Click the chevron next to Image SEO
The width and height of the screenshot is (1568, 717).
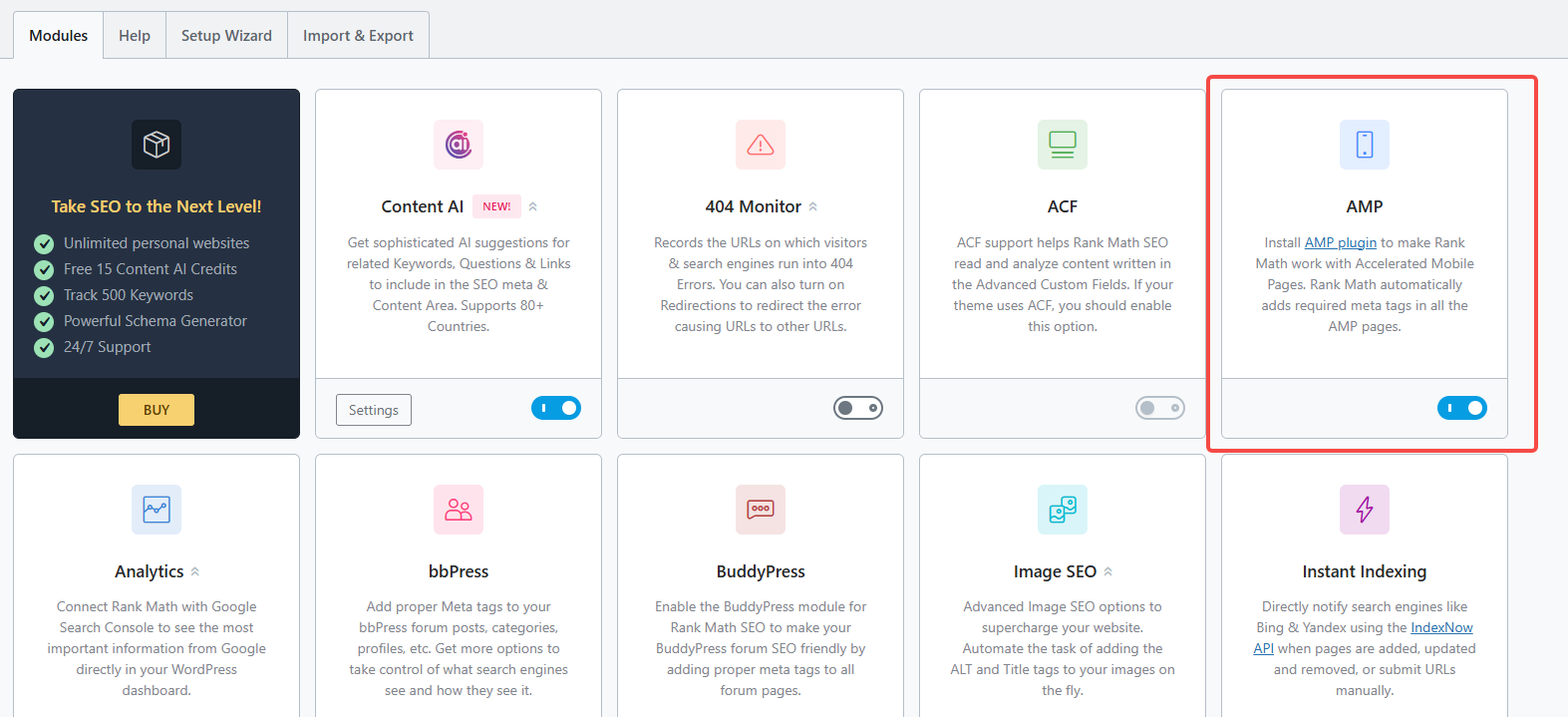tap(1108, 572)
